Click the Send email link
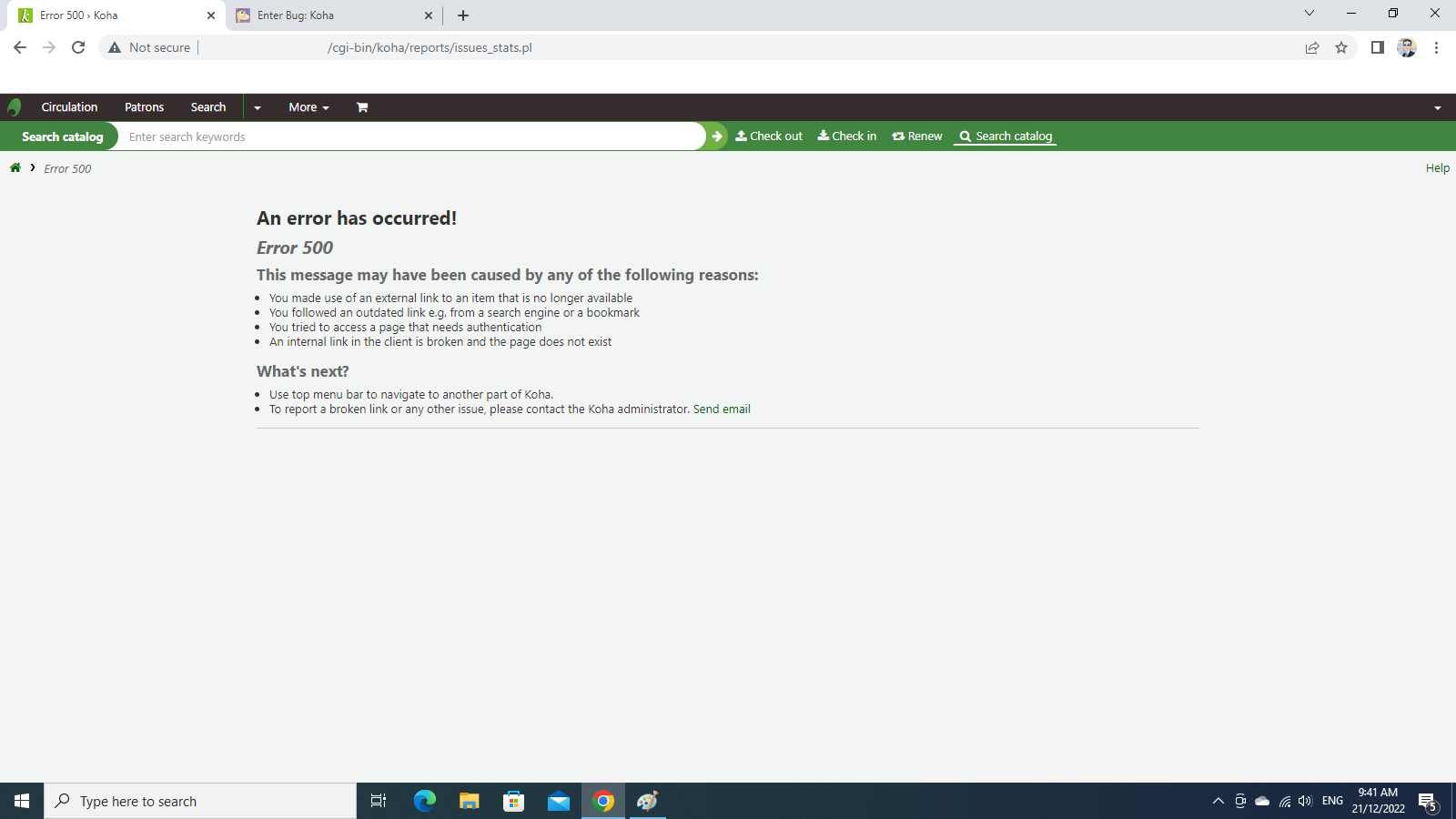1456x819 pixels. [722, 409]
